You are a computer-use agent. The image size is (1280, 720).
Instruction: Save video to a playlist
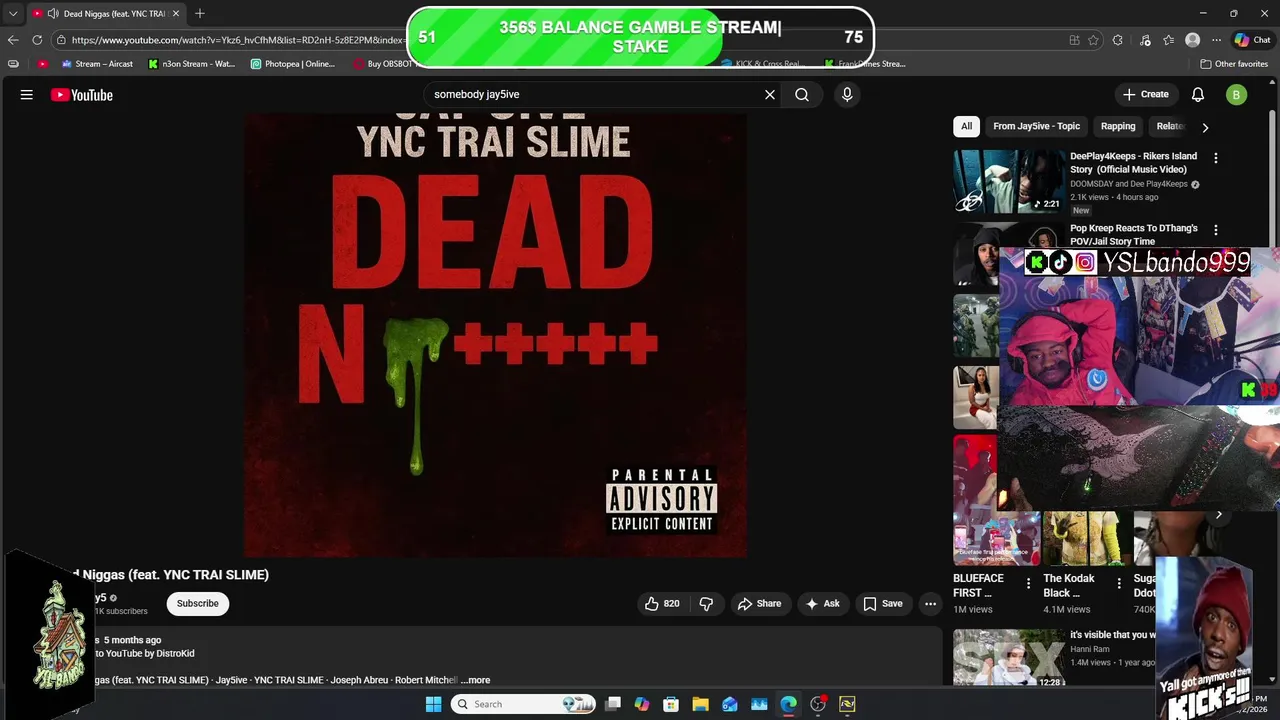(x=883, y=603)
